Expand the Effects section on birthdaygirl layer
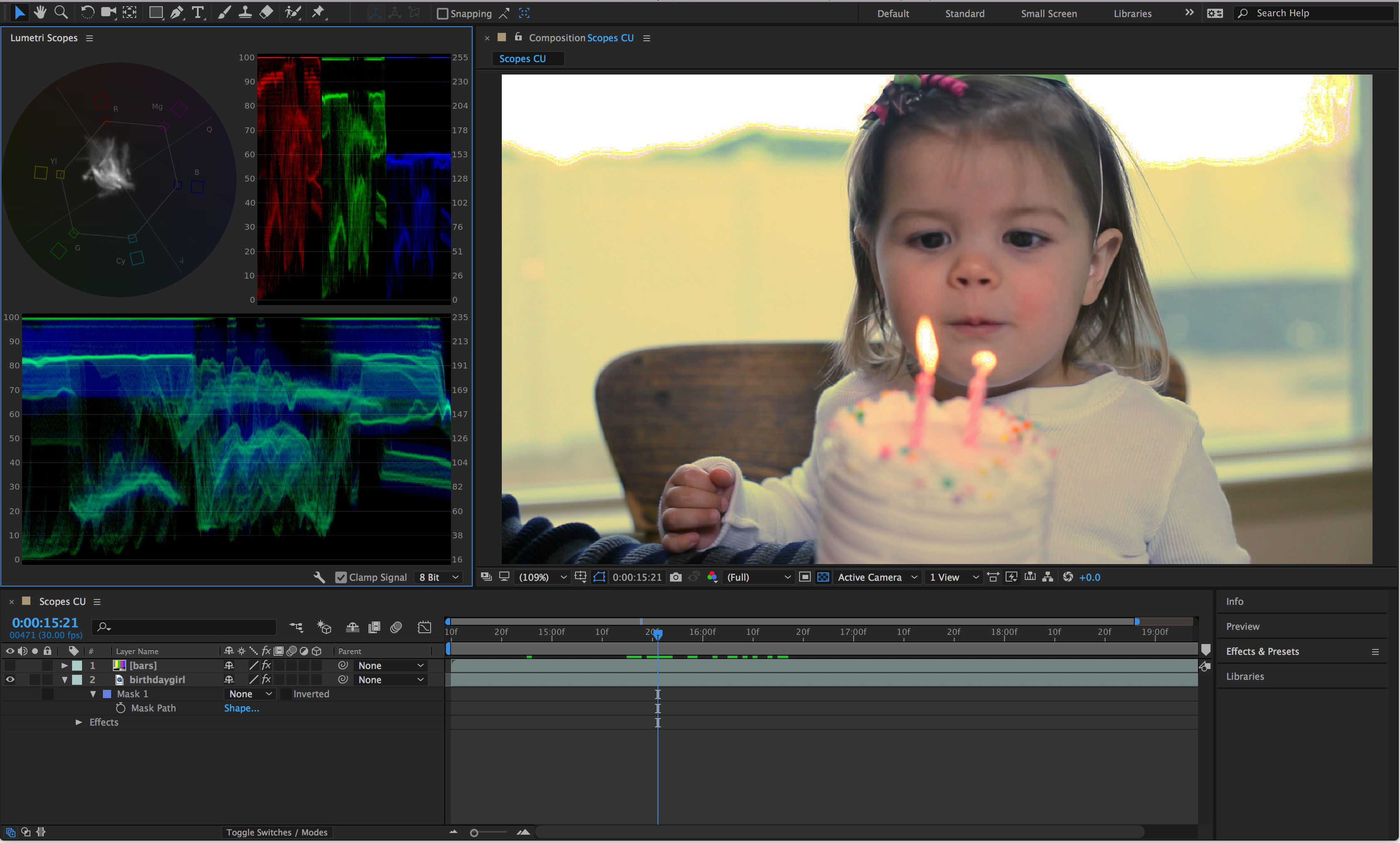Viewport: 1400px width, 843px height. (77, 721)
